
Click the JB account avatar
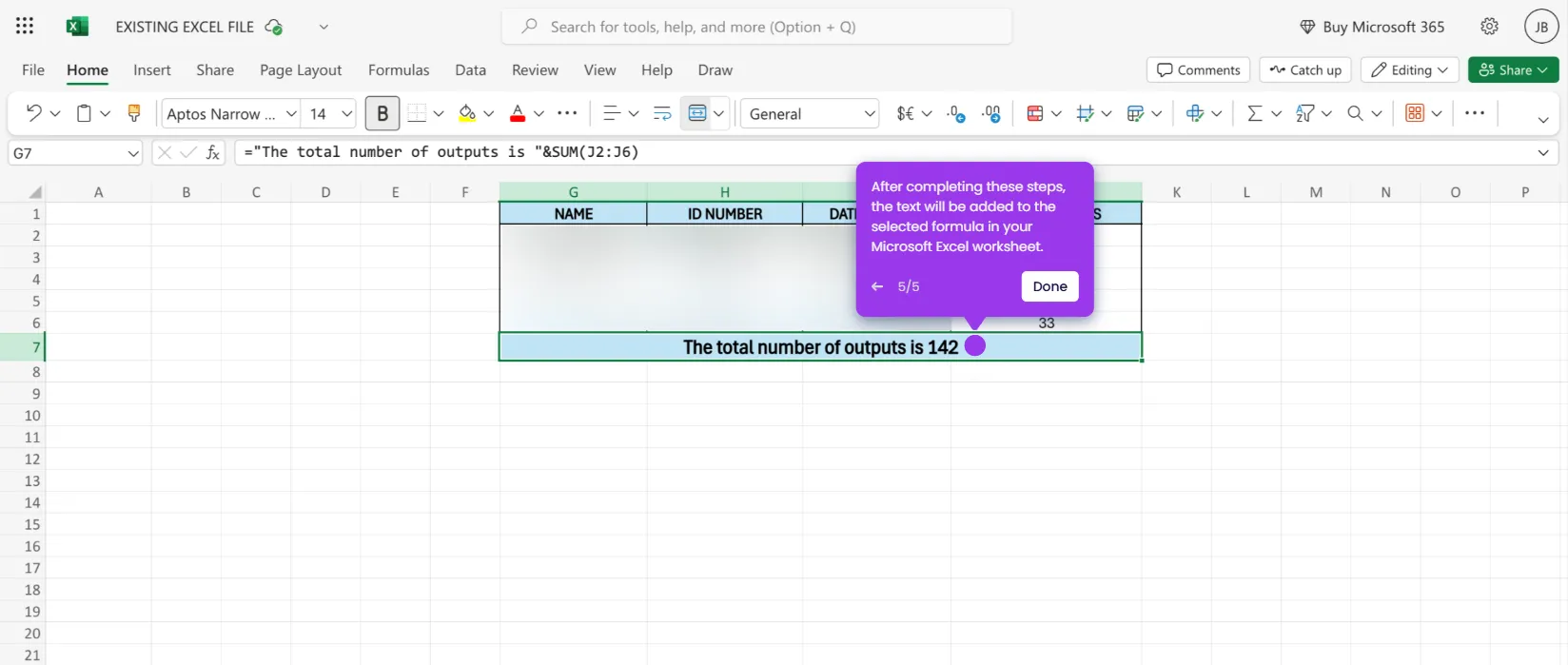pos(1541,27)
